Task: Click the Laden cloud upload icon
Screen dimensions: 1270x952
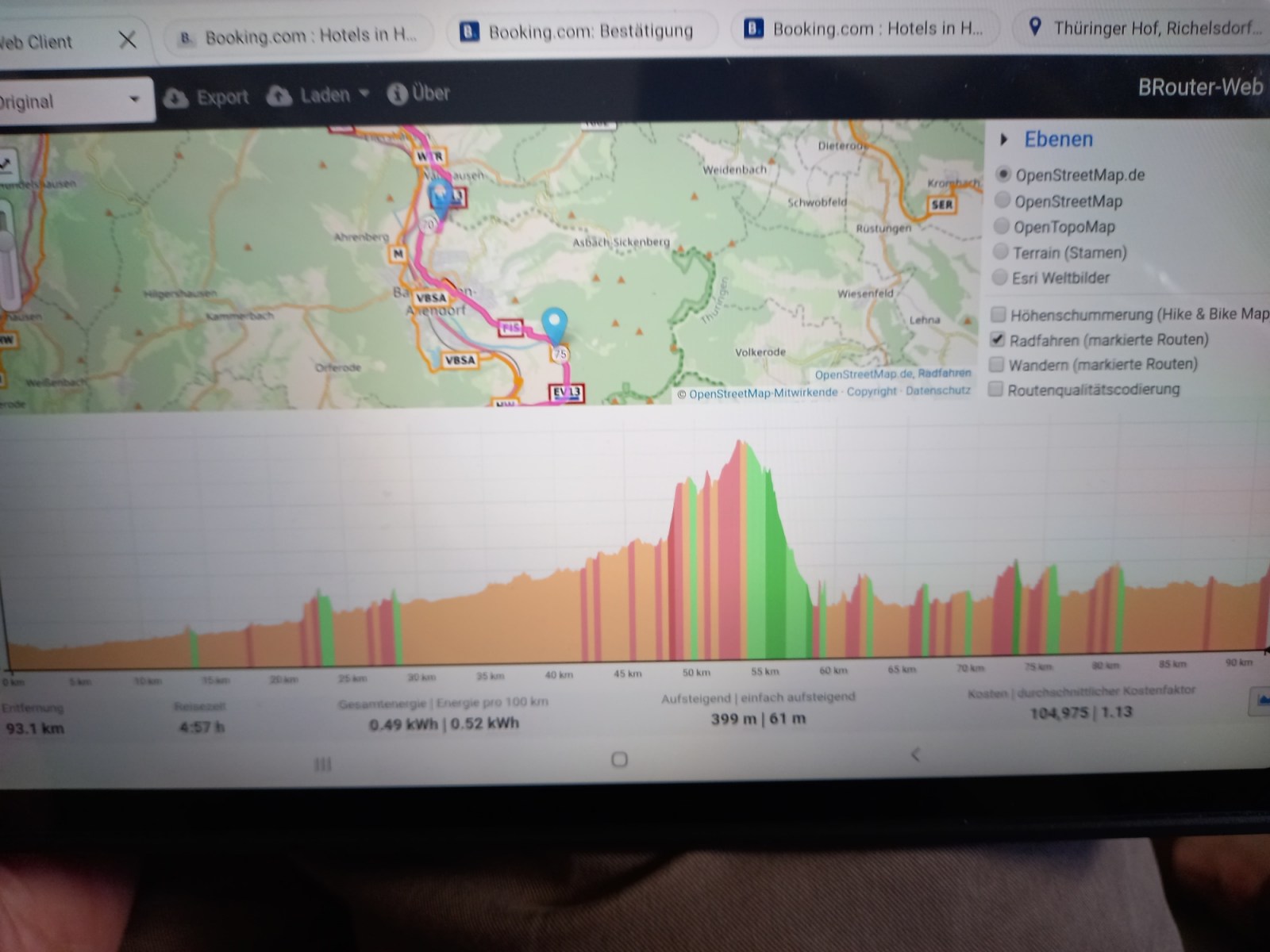Action: tap(279, 96)
